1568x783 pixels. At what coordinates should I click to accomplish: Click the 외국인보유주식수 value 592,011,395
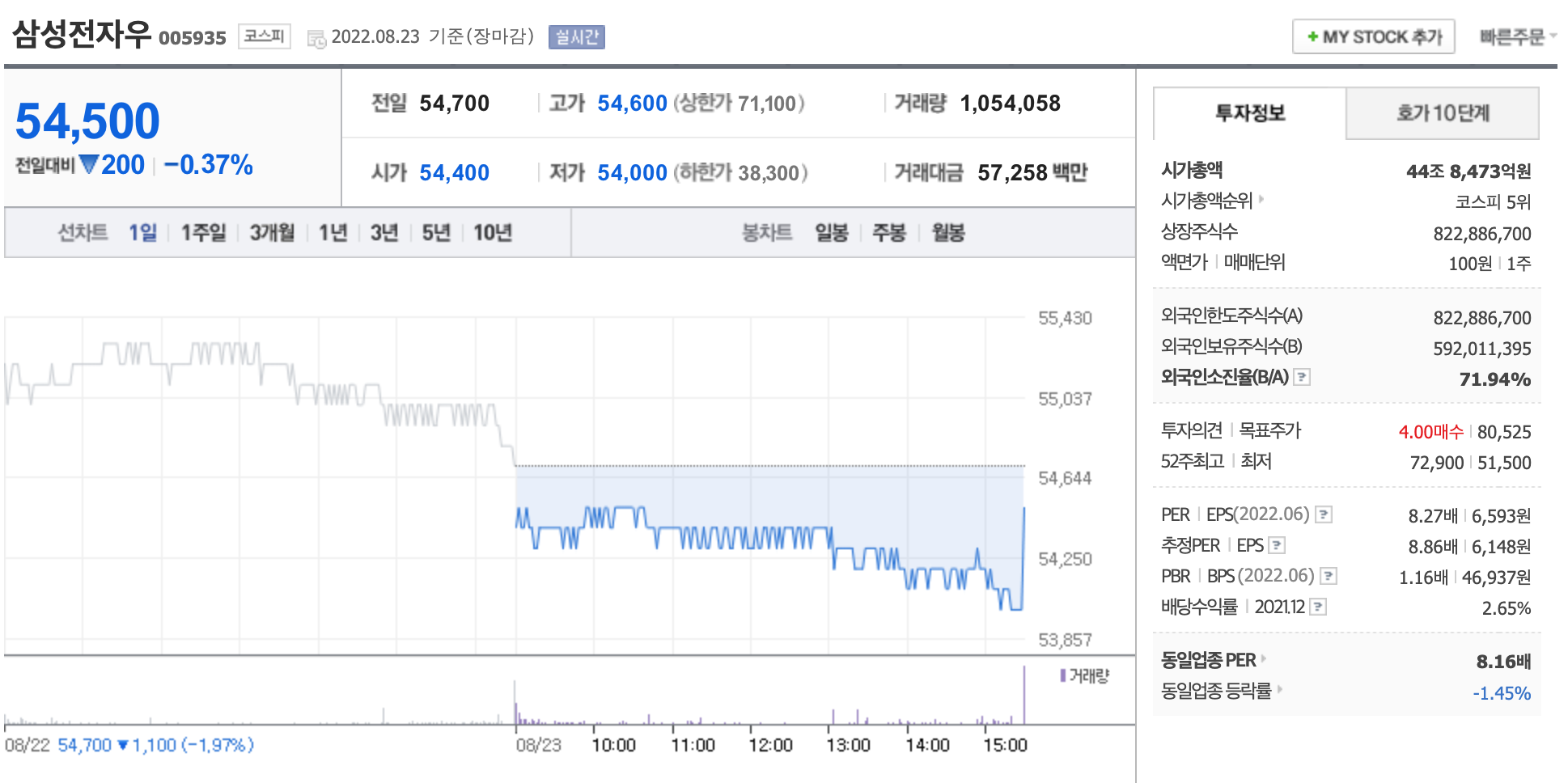coord(1482,349)
